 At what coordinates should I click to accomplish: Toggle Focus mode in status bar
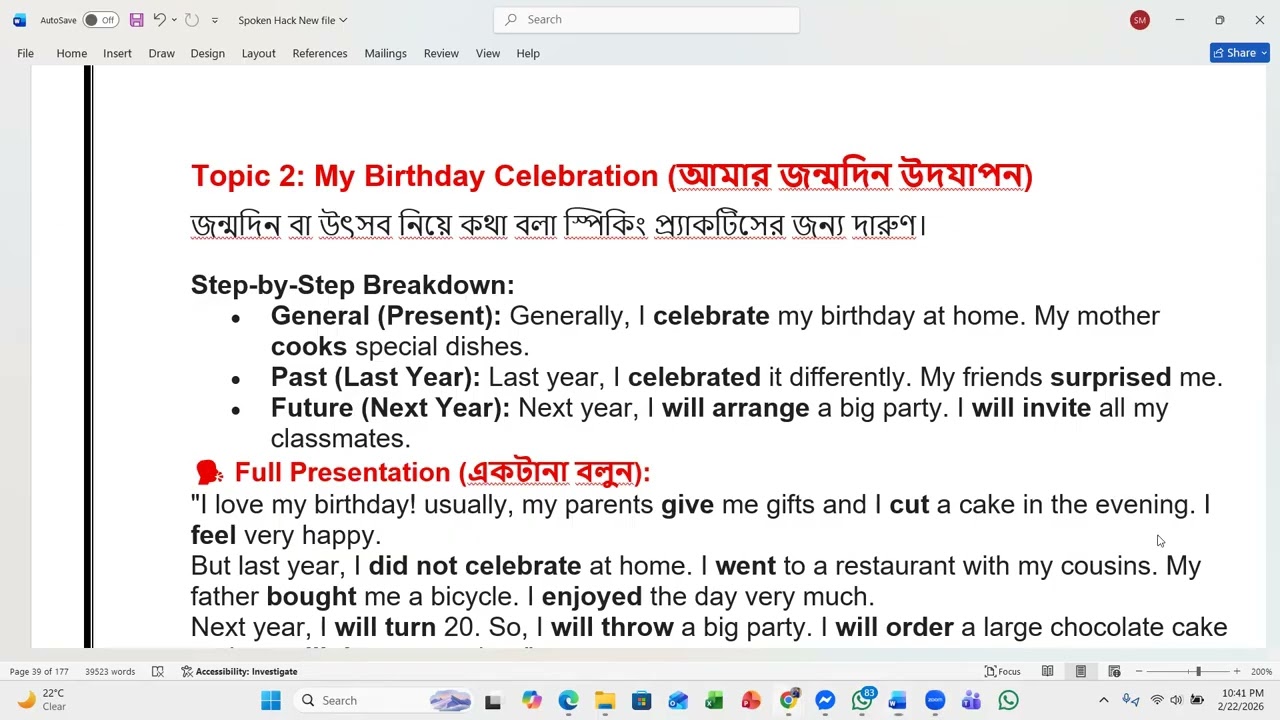coord(1002,671)
